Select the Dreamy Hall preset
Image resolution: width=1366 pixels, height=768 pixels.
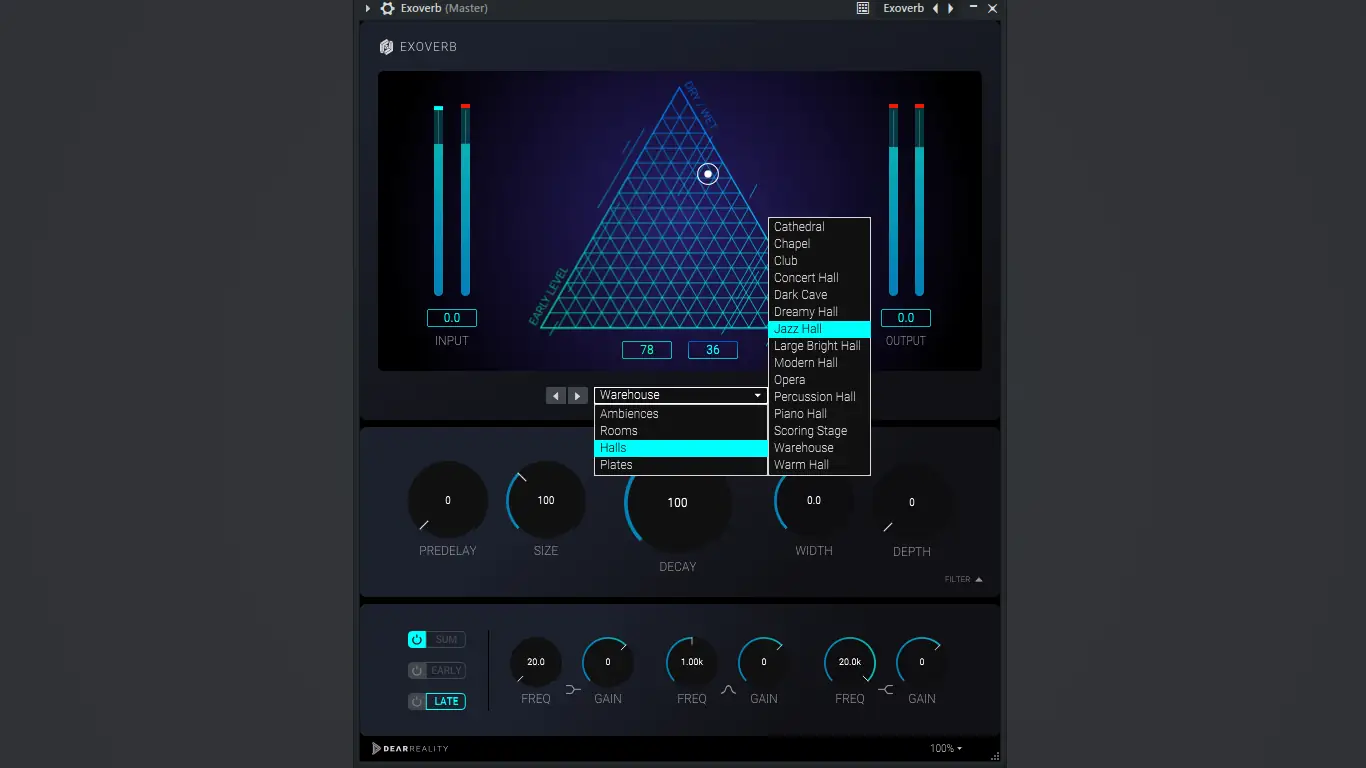click(x=819, y=312)
